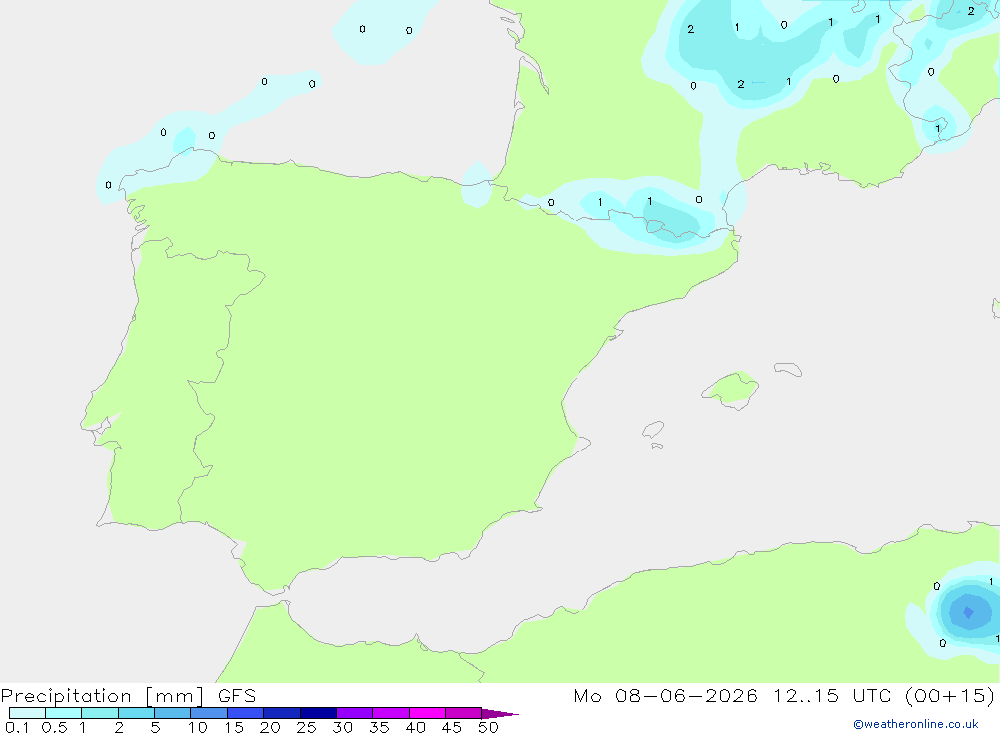Select the 2–5 mm legend color
1000x733 pixels.
pos(136,713)
